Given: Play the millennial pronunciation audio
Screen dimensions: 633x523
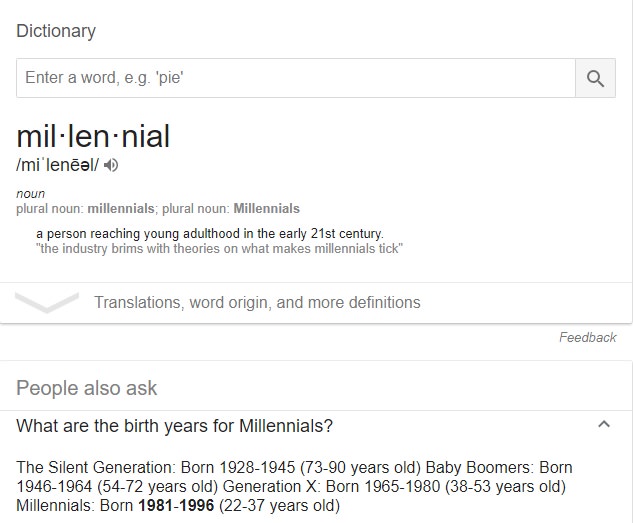Looking at the screenshot, I should click(x=111, y=165).
